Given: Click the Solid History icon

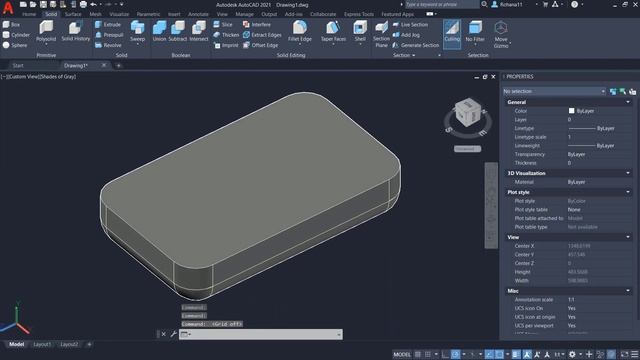Looking at the screenshot, I should 76,31.
